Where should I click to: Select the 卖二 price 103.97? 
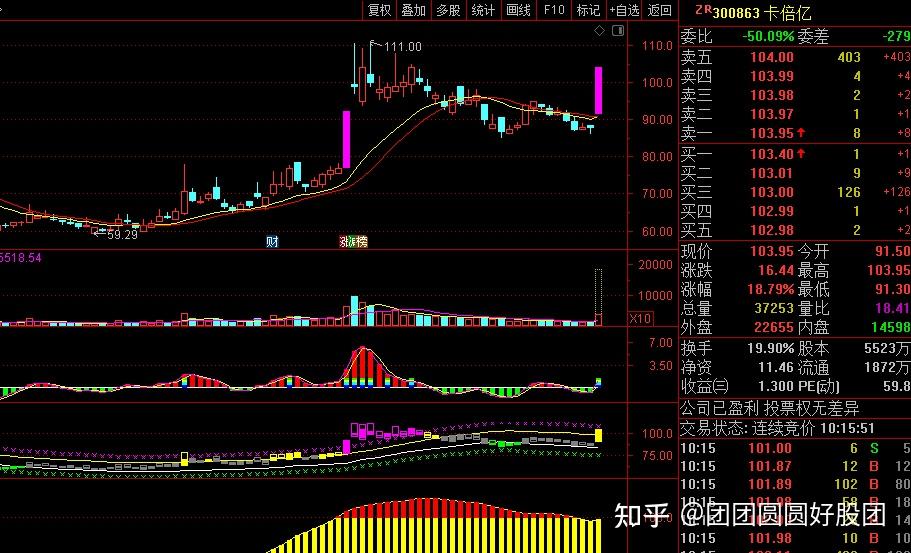[x=772, y=114]
